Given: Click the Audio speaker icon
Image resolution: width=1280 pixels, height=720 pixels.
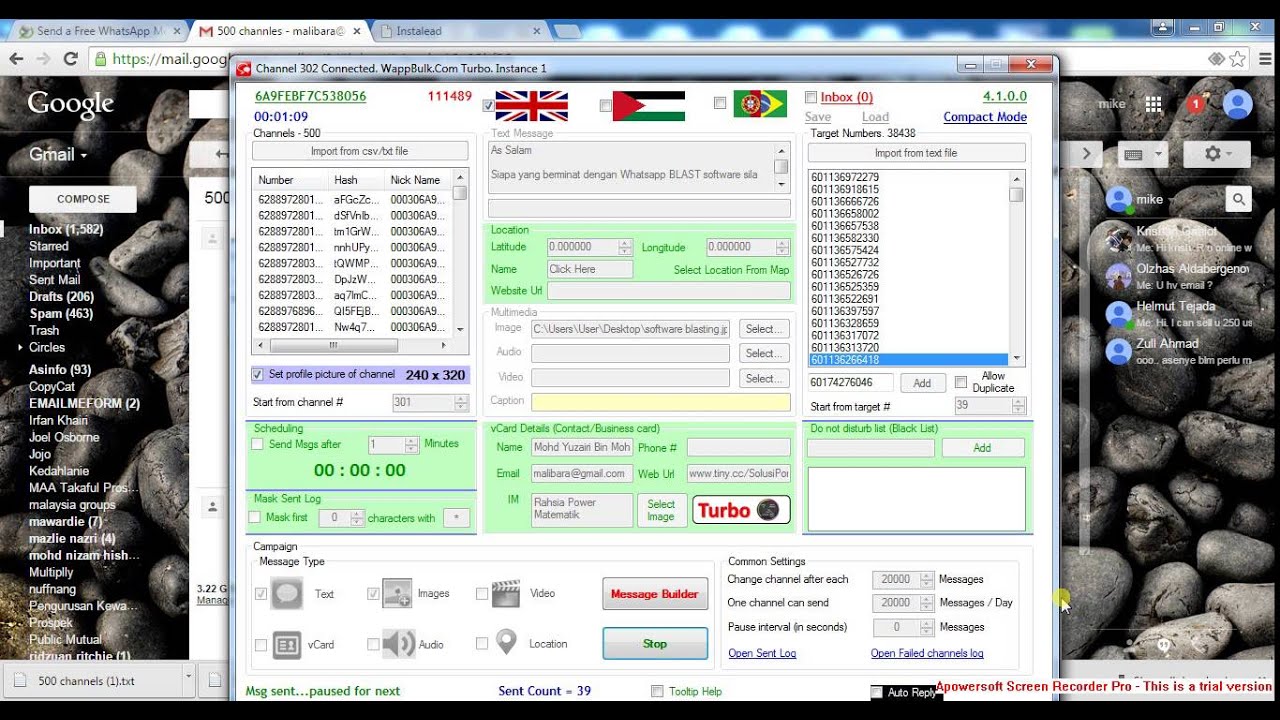Looking at the screenshot, I should [398, 644].
